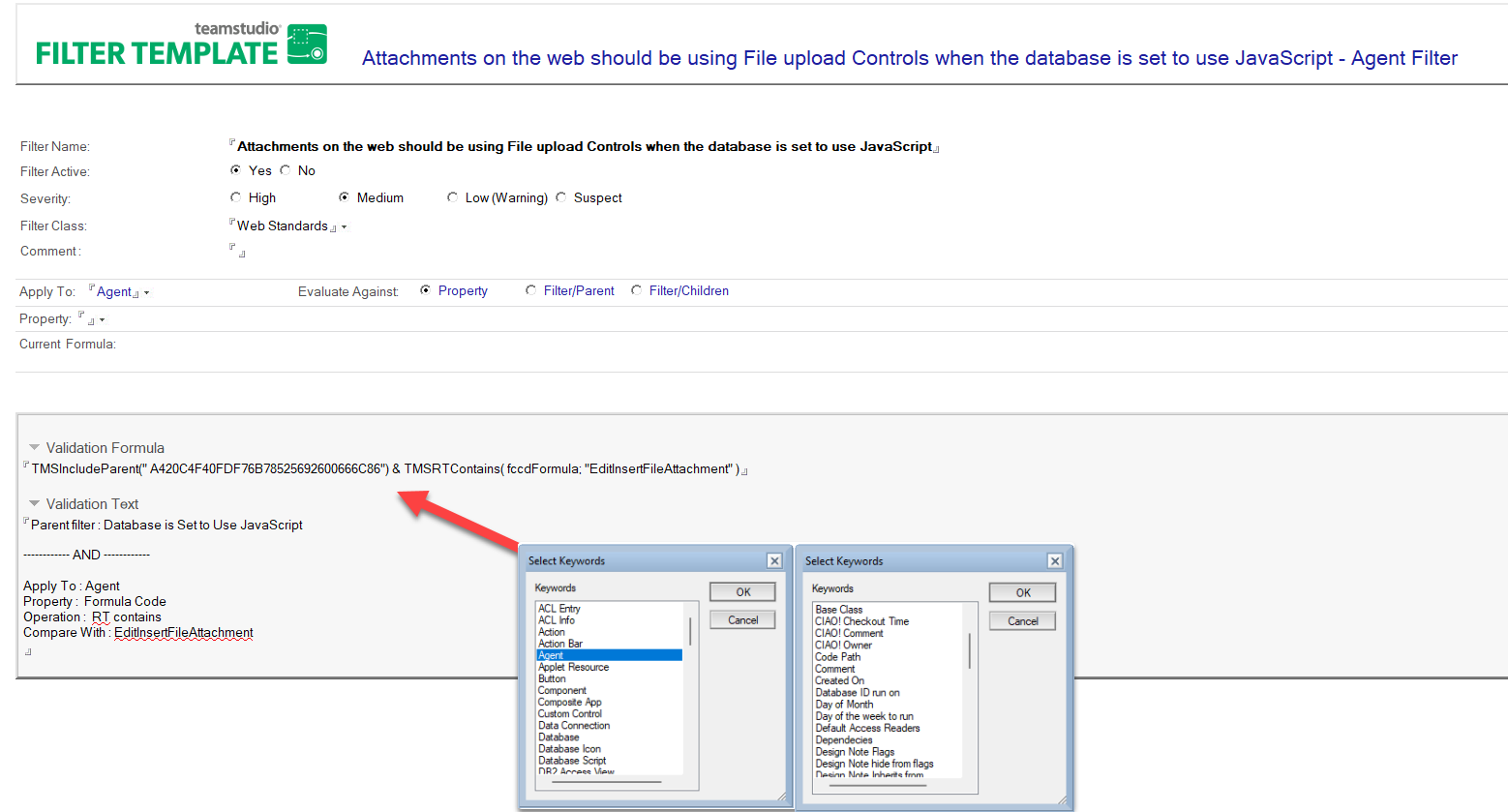Image resolution: width=1508 pixels, height=812 pixels.
Task: Select CIAO! Checkout Time keyword
Action: (861, 621)
